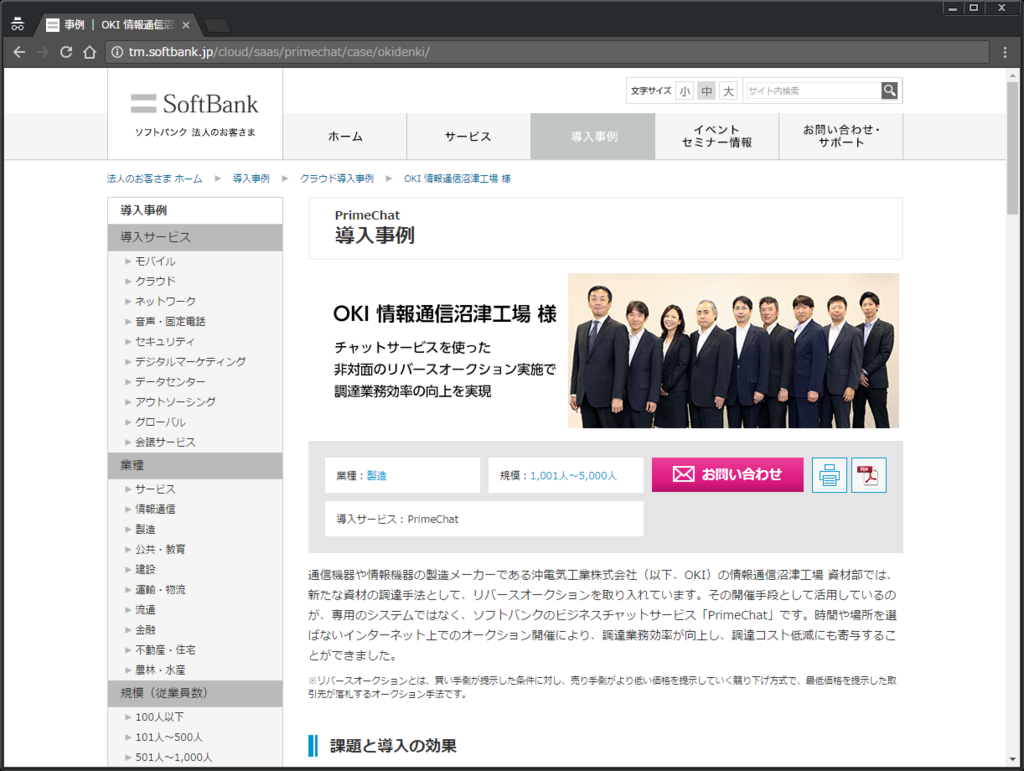
Task: Go back with the browser back arrow
Action: pyautogui.click(x=20, y=52)
